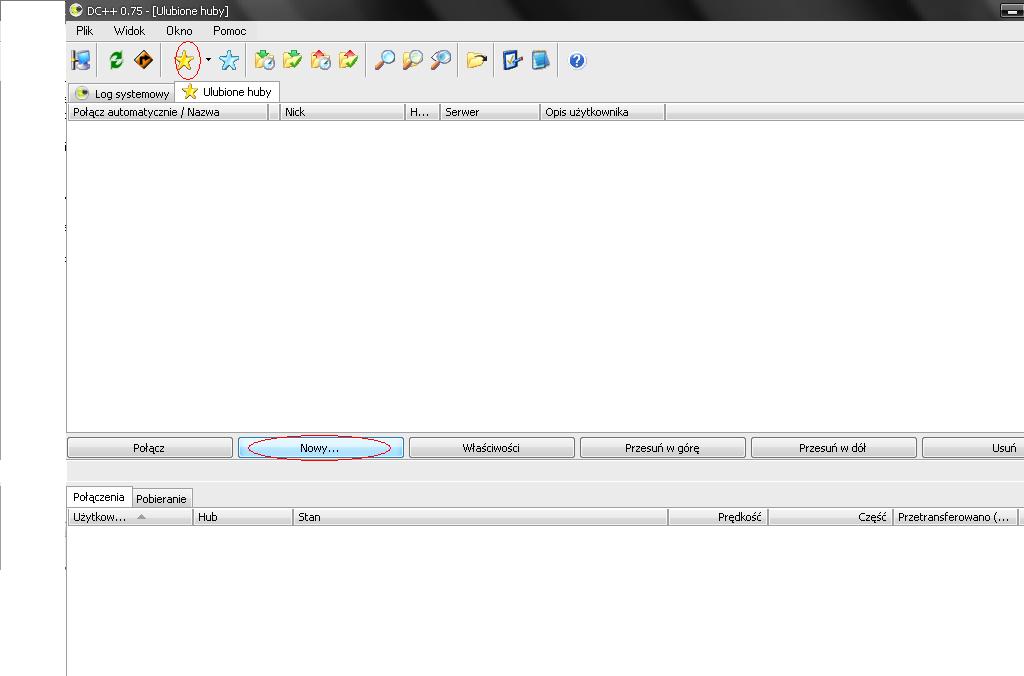Open the Plik menu
Screen dimensions: 1024x676
pyautogui.click(x=84, y=31)
